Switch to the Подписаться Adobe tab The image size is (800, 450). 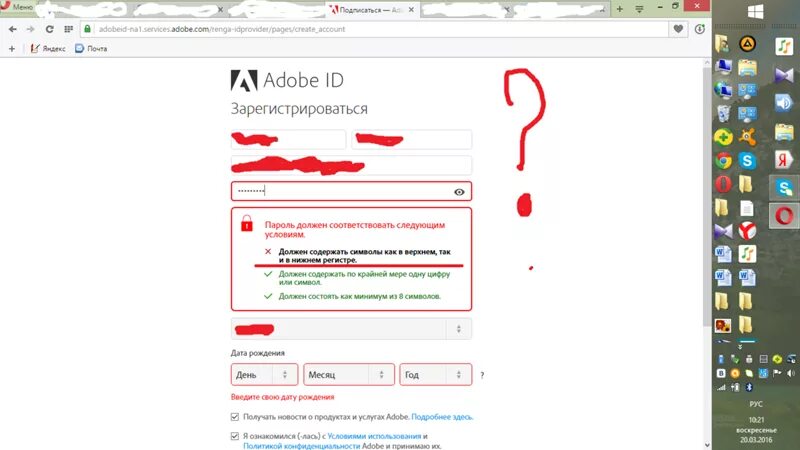click(x=372, y=10)
